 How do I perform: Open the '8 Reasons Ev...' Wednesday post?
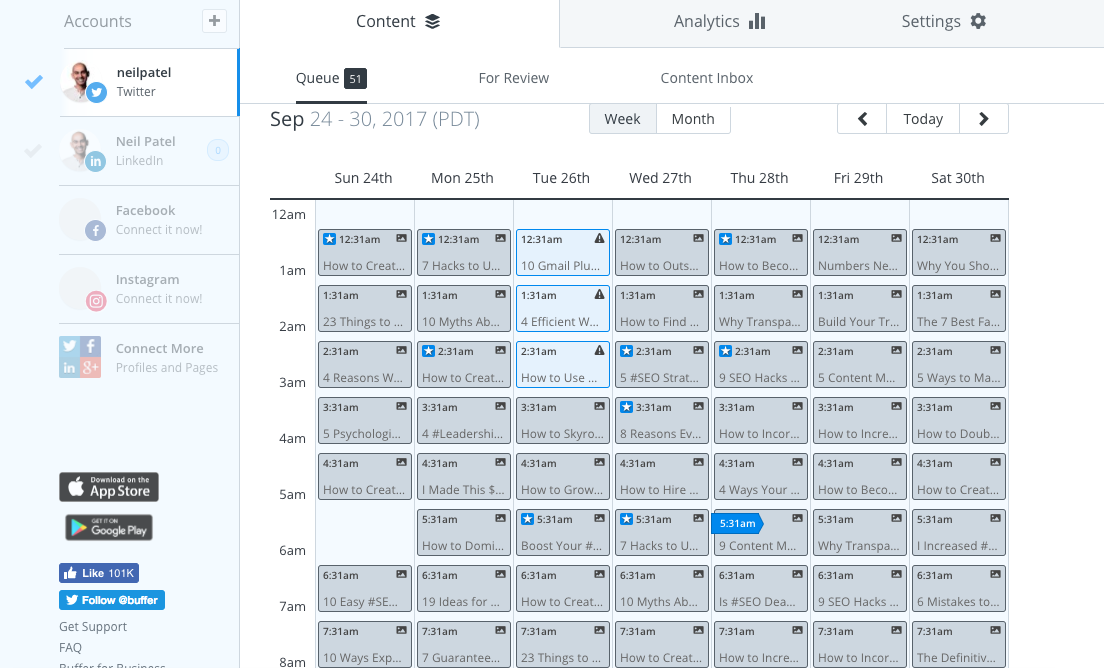pos(661,420)
